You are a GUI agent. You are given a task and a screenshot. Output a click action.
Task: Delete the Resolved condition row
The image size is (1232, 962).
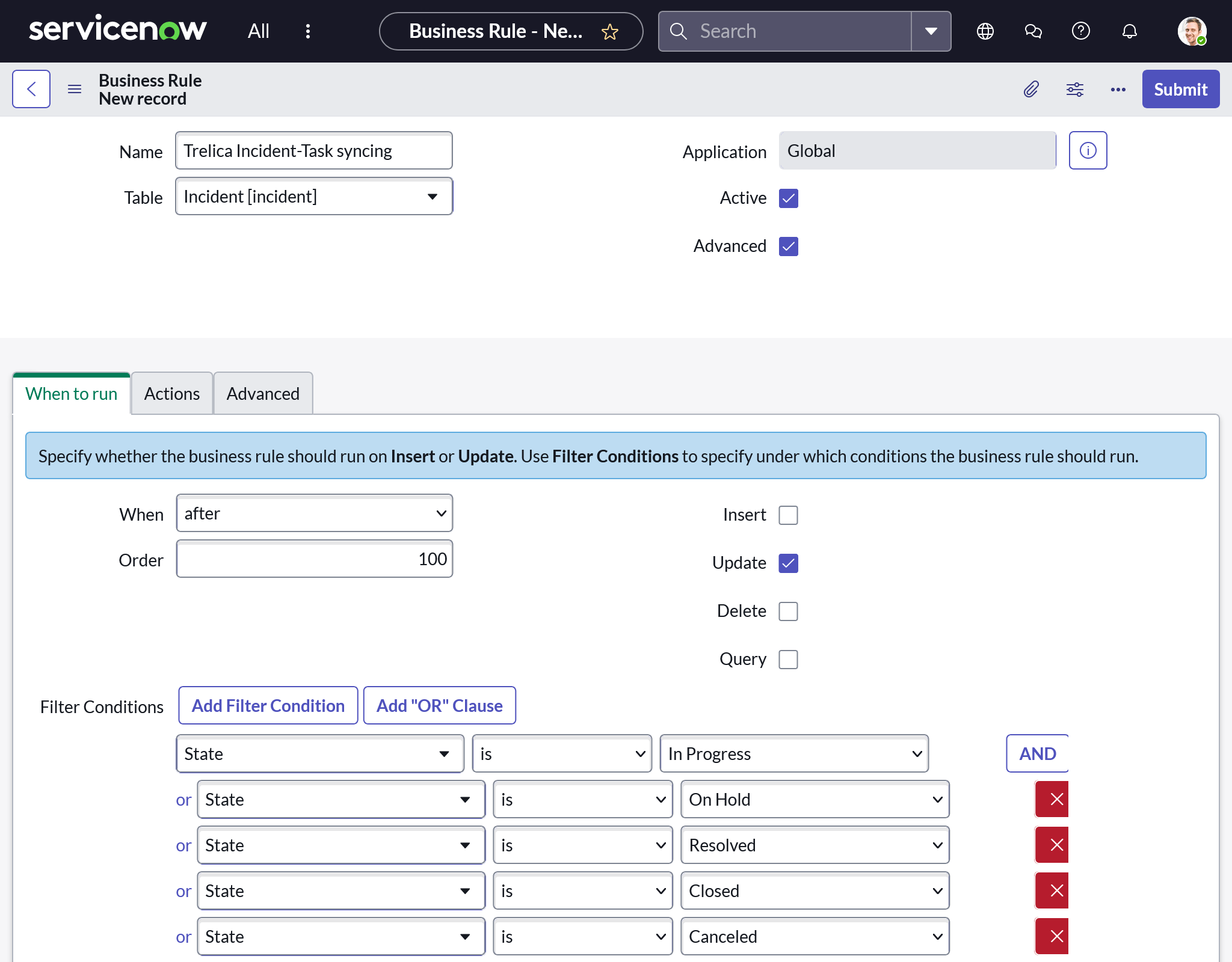pos(1052,845)
